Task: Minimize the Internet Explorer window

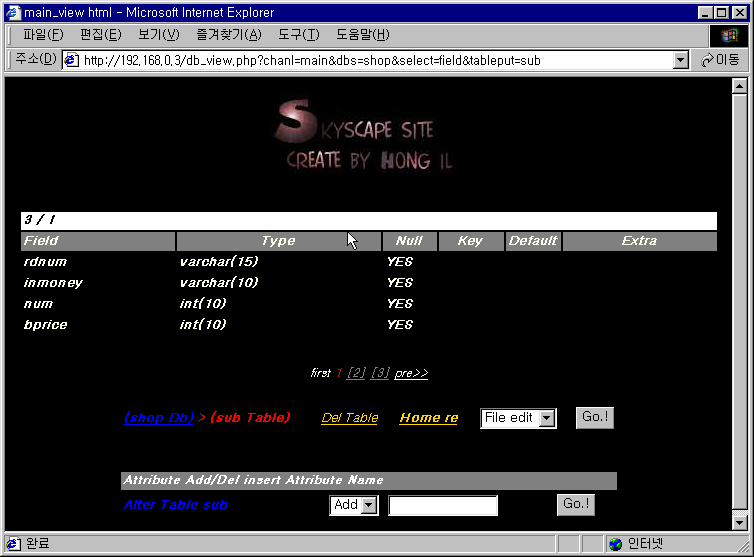Action: point(705,13)
